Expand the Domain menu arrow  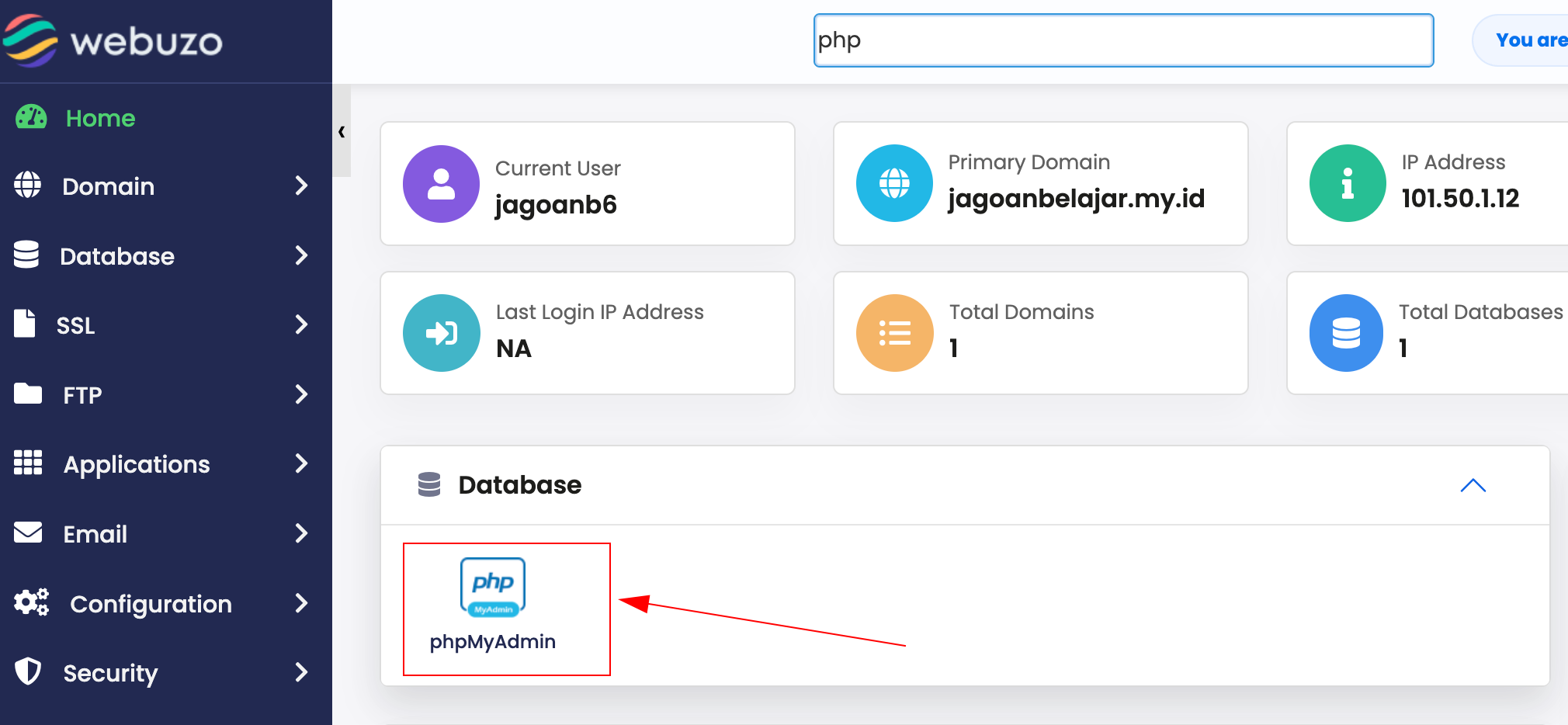tap(302, 186)
